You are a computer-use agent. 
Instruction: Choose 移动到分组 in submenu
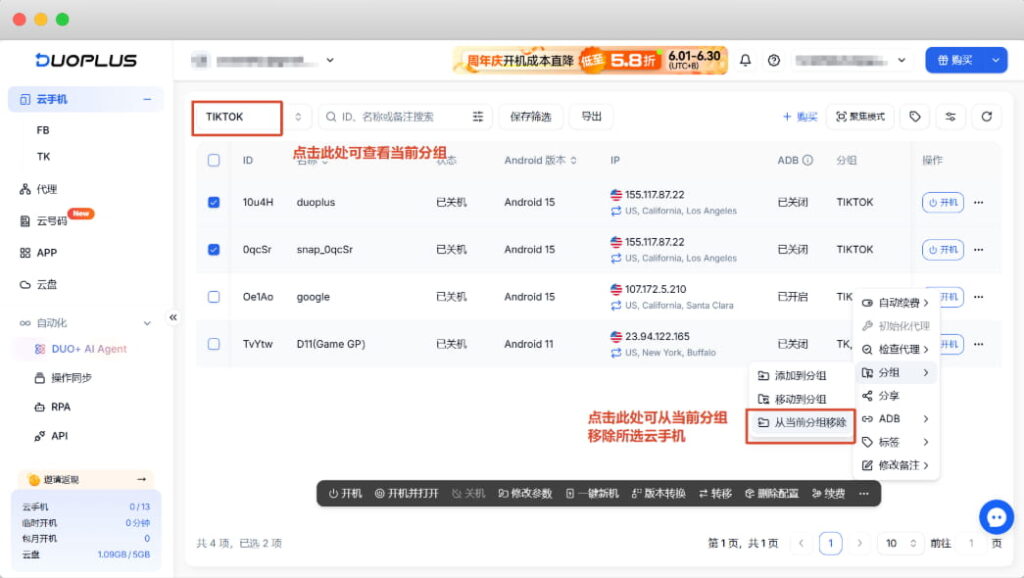801,399
